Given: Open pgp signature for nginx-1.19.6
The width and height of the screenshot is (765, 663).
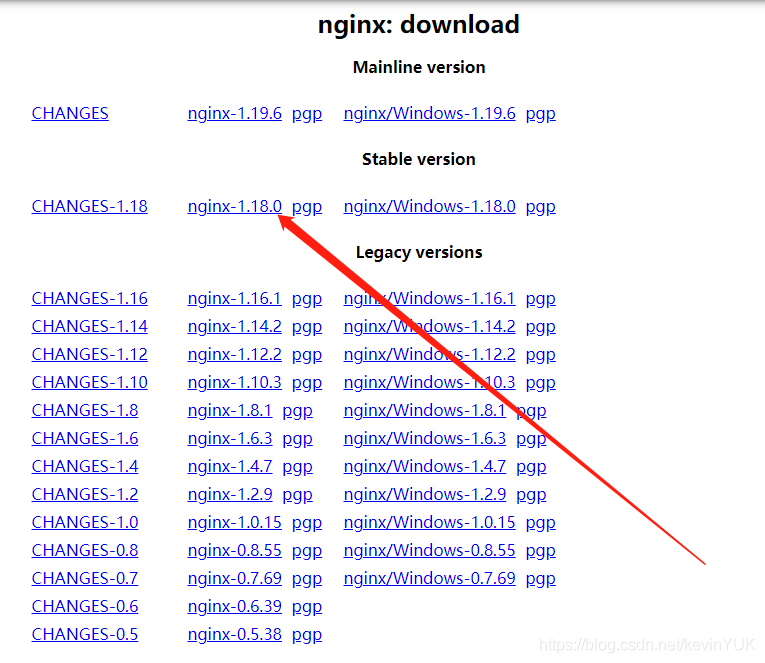Looking at the screenshot, I should coord(307,115).
